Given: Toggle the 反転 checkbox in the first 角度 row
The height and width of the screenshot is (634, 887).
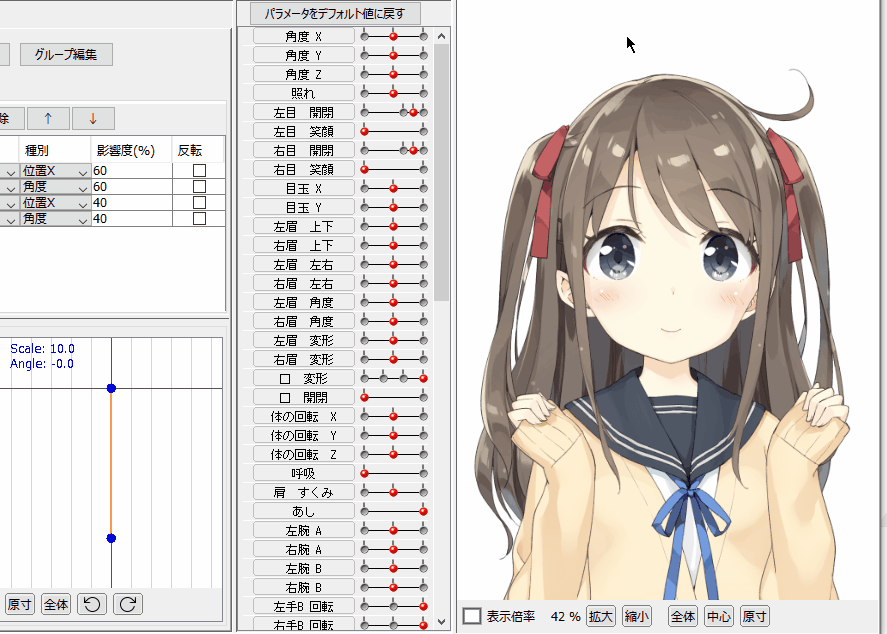Looking at the screenshot, I should tap(199, 187).
